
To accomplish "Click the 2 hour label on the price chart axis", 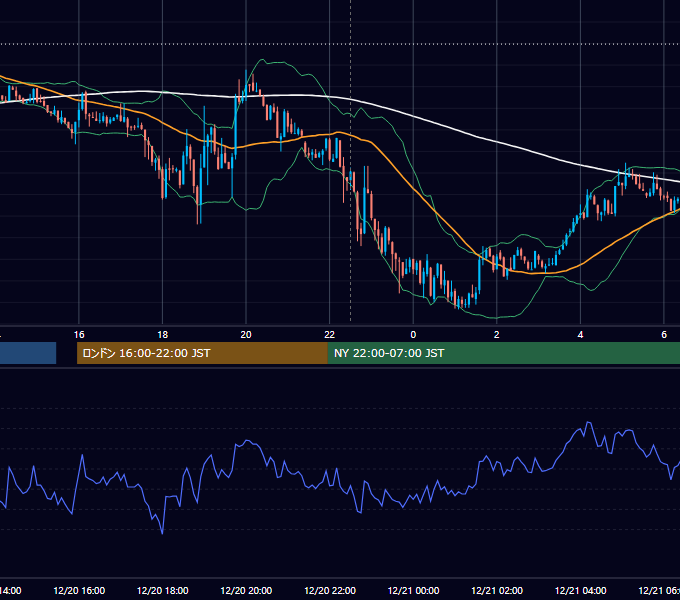I will [497, 335].
